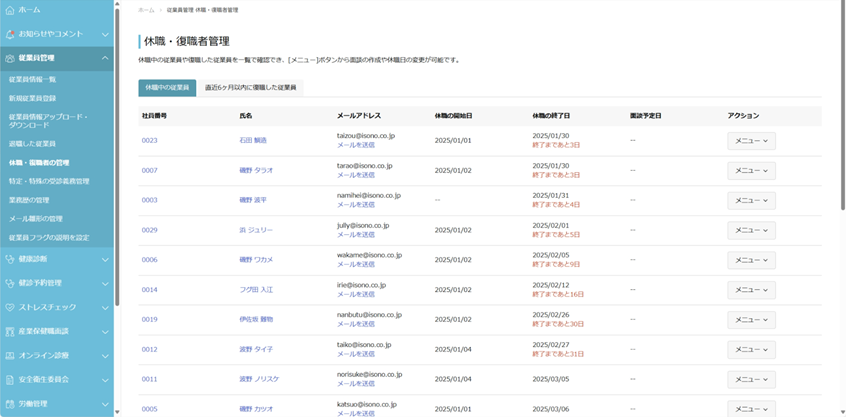This screenshot has width=846, height=417.
Task: Open メニュー dropdown for employee 0023
Action: click(x=751, y=141)
